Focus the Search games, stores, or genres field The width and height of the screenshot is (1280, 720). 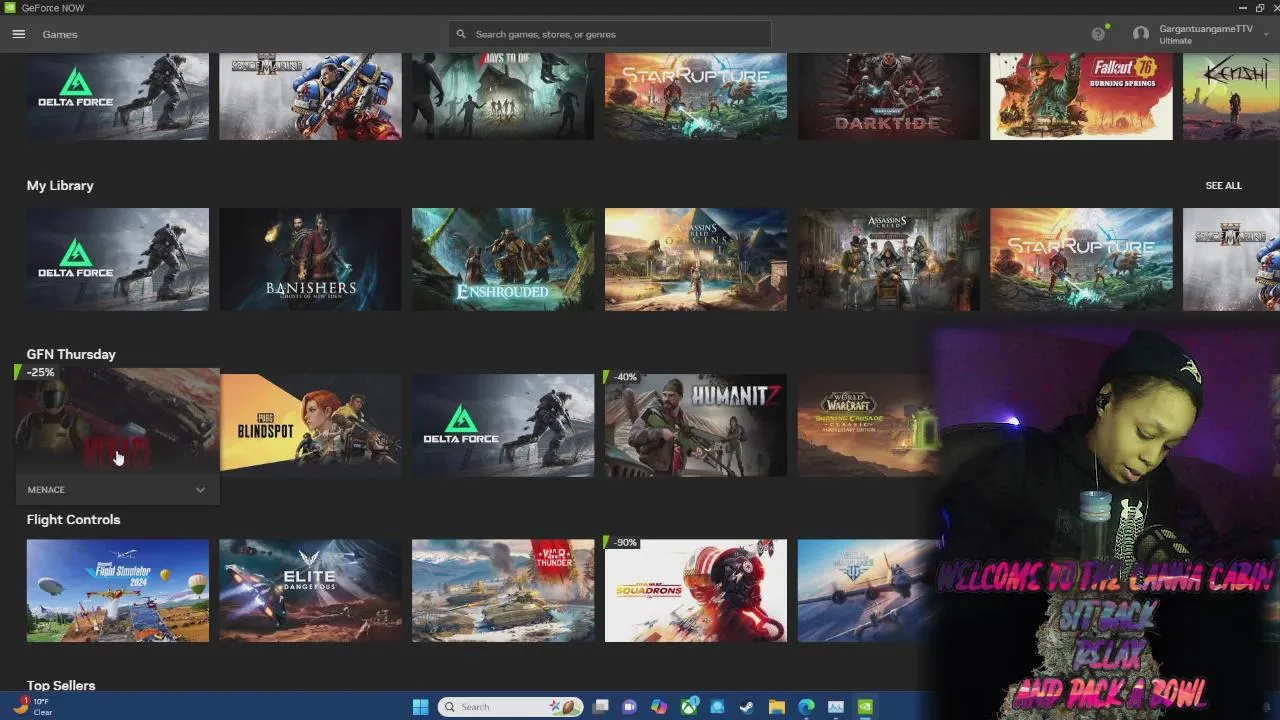click(x=610, y=34)
